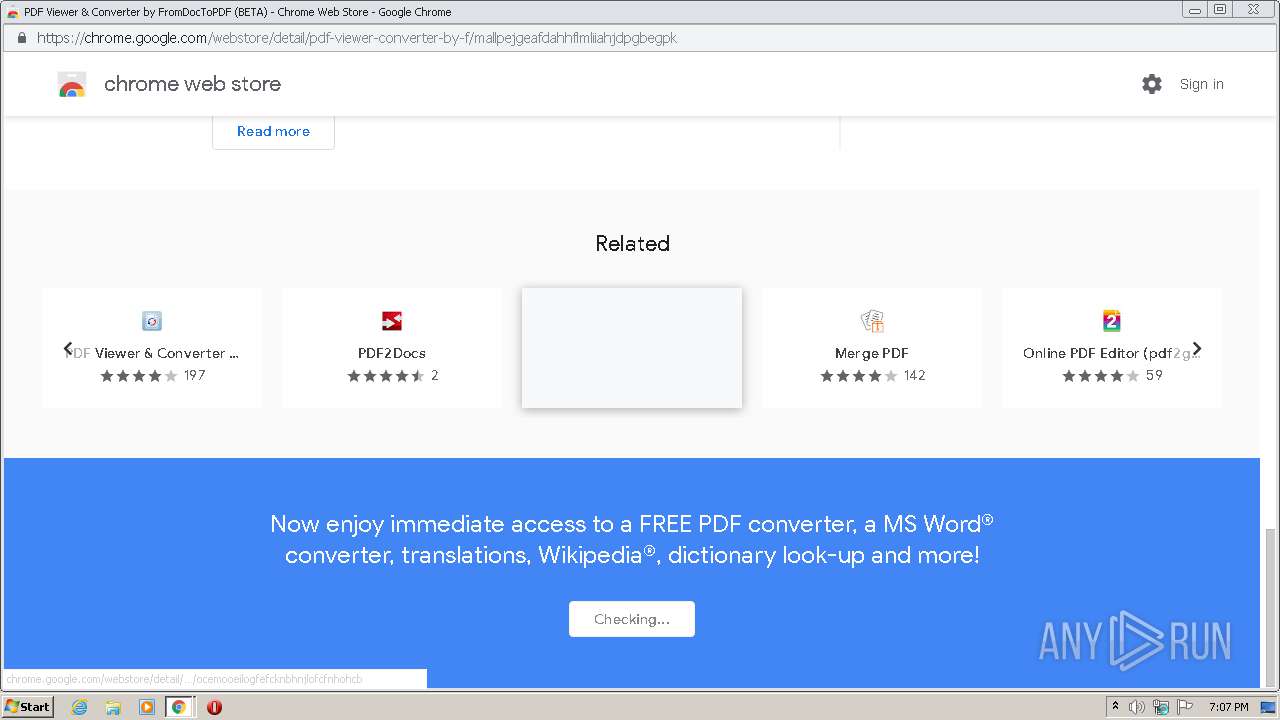Click the Sign in link

coord(1201,84)
